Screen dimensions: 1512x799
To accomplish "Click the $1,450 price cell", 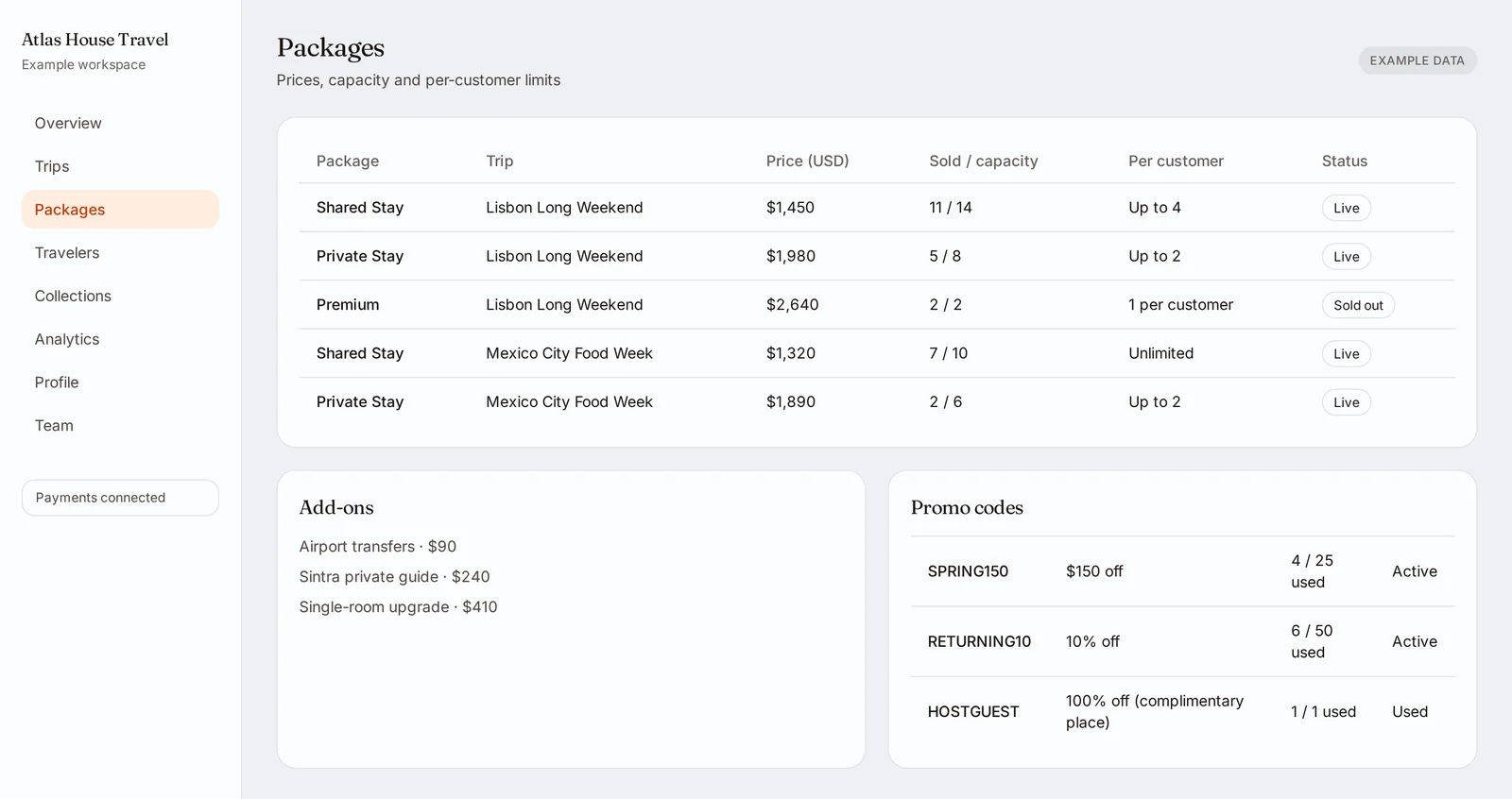I will (x=790, y=208).
